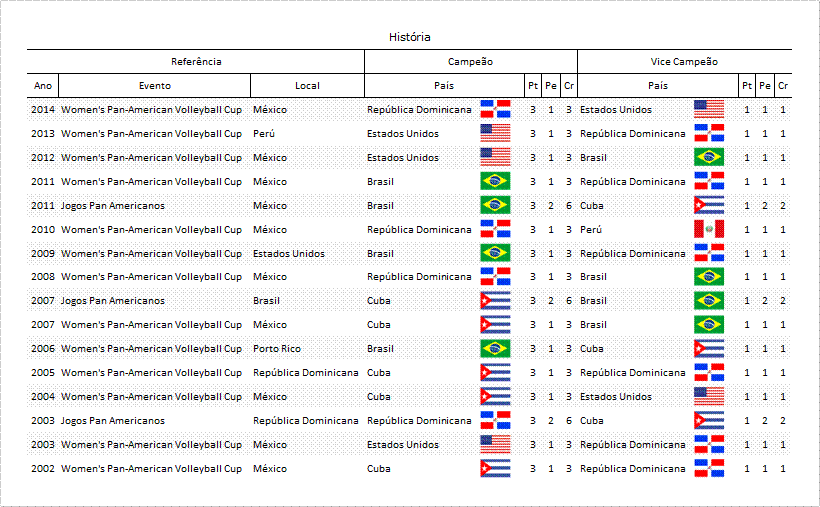Image resolution: width=820 pixels, height=507 pixels.
Task: Click the Local column header
Action: (307, 86)
